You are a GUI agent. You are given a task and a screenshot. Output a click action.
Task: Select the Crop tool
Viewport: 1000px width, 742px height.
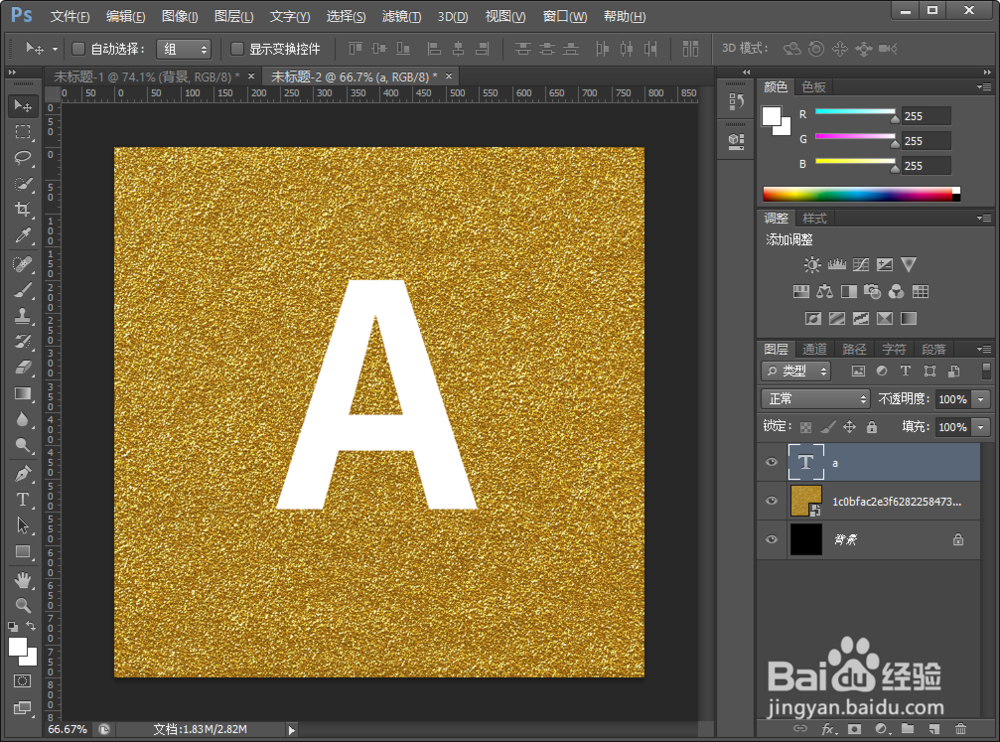click(x=23, y=209)
